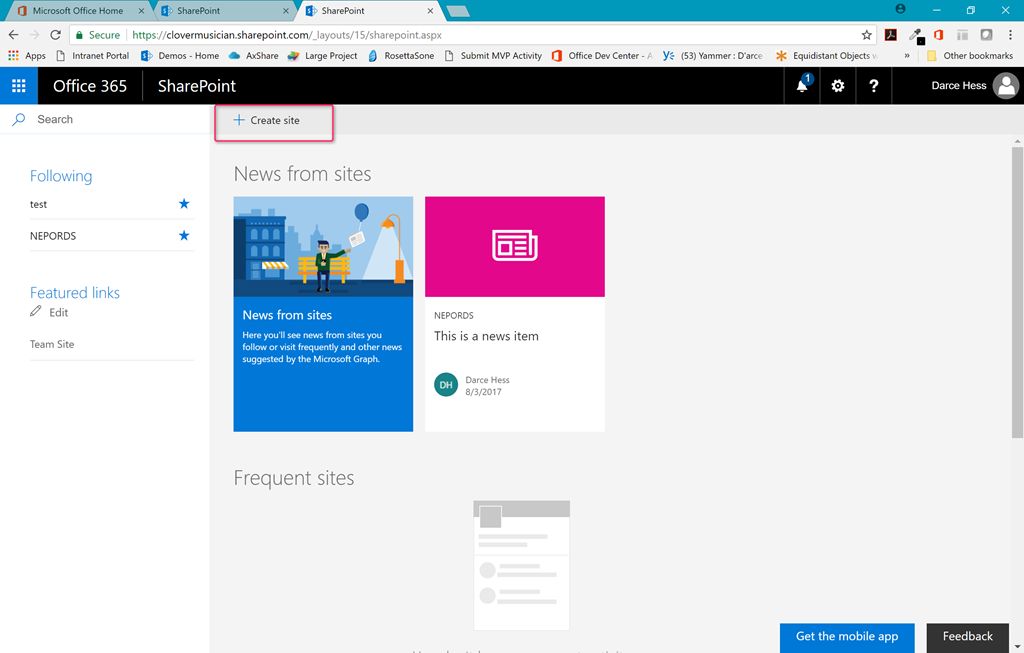Click Get the mobile app button
This screenshot has width=1024, height=653.
tap(847, 637)
